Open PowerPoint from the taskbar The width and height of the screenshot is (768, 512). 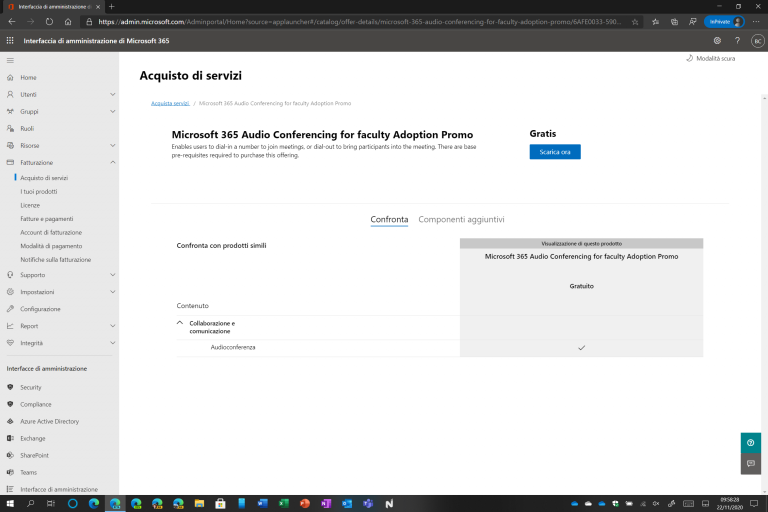coord(305,503)
